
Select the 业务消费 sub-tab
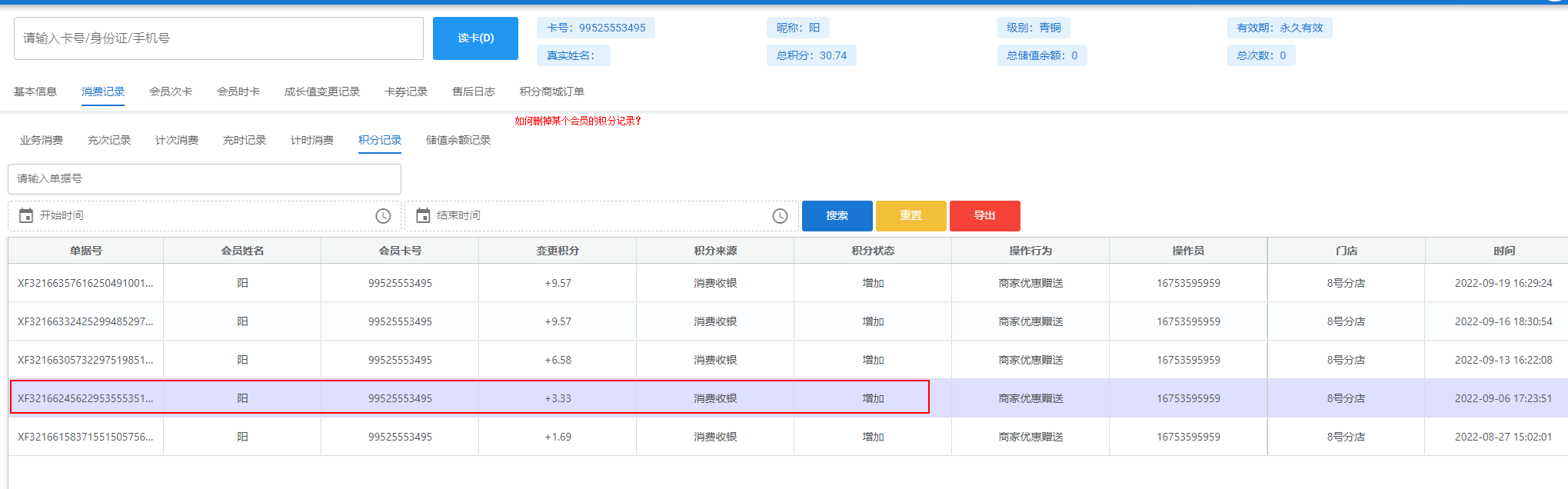(x=42, y=140)
